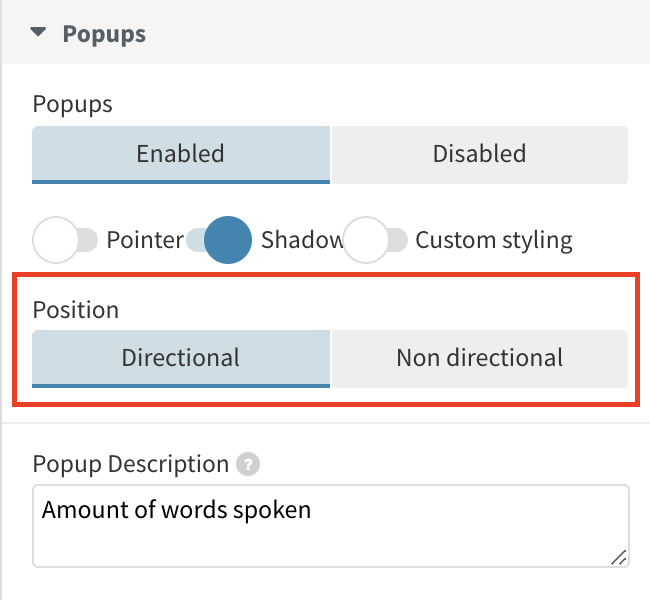This screenshot has height=600, width=650.
Task: Select the Enabled popups option
Action: [x=180, y=154]
